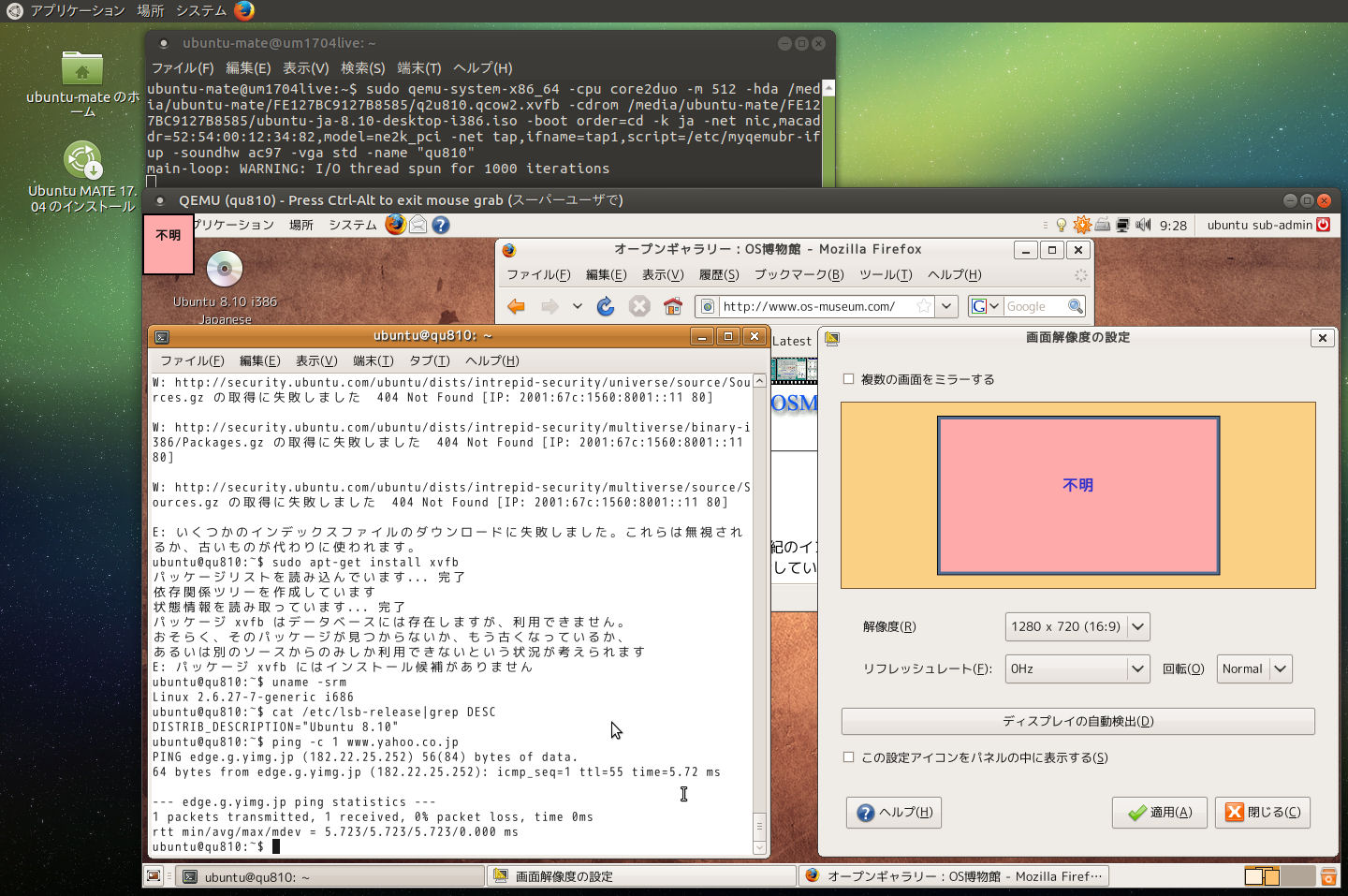Open the rotation Normal dropdown
Image resolution: width=1348 pixels, height=896 pixels.
click(1254, 668)
